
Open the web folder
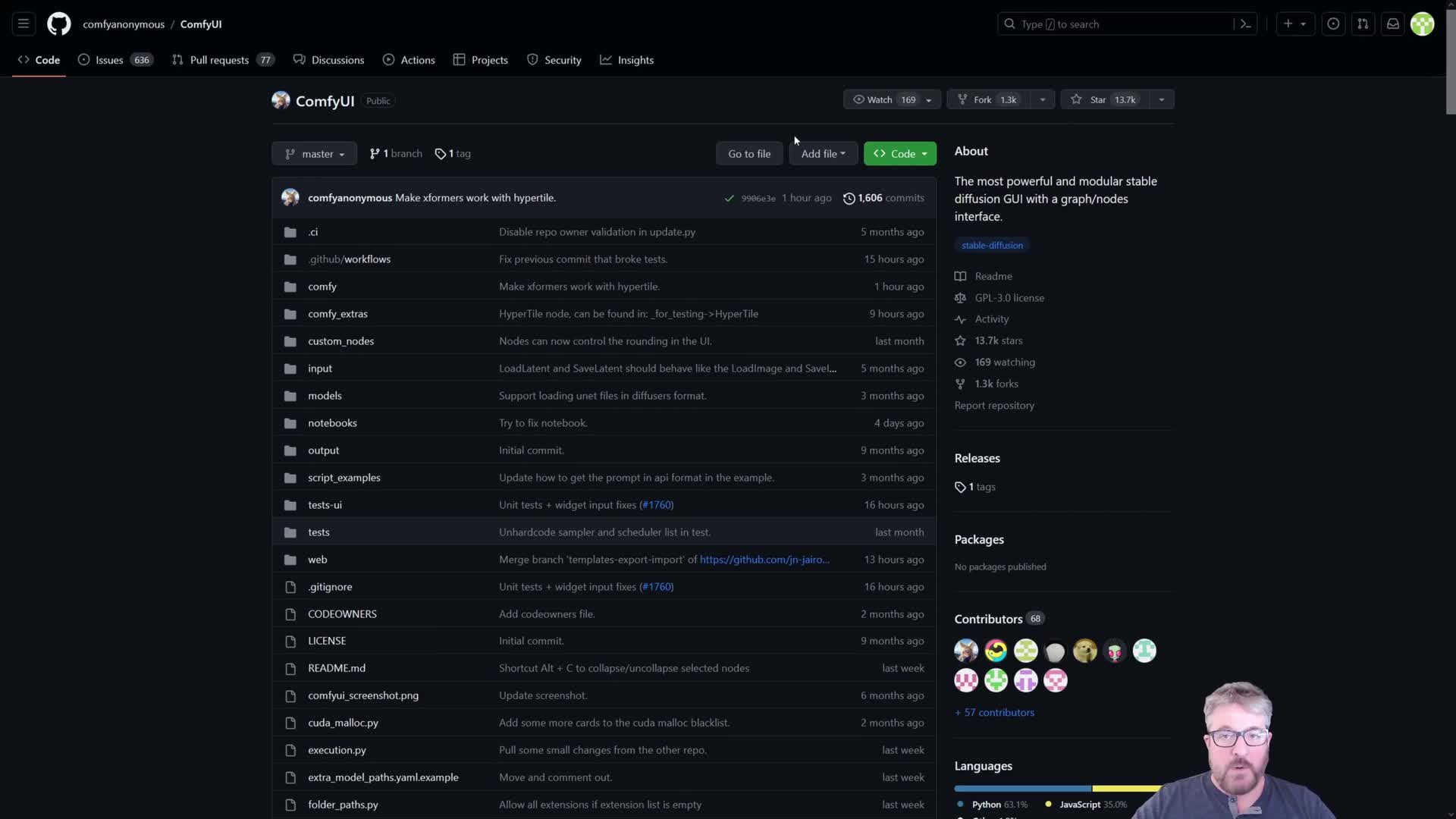click(317, 560)
